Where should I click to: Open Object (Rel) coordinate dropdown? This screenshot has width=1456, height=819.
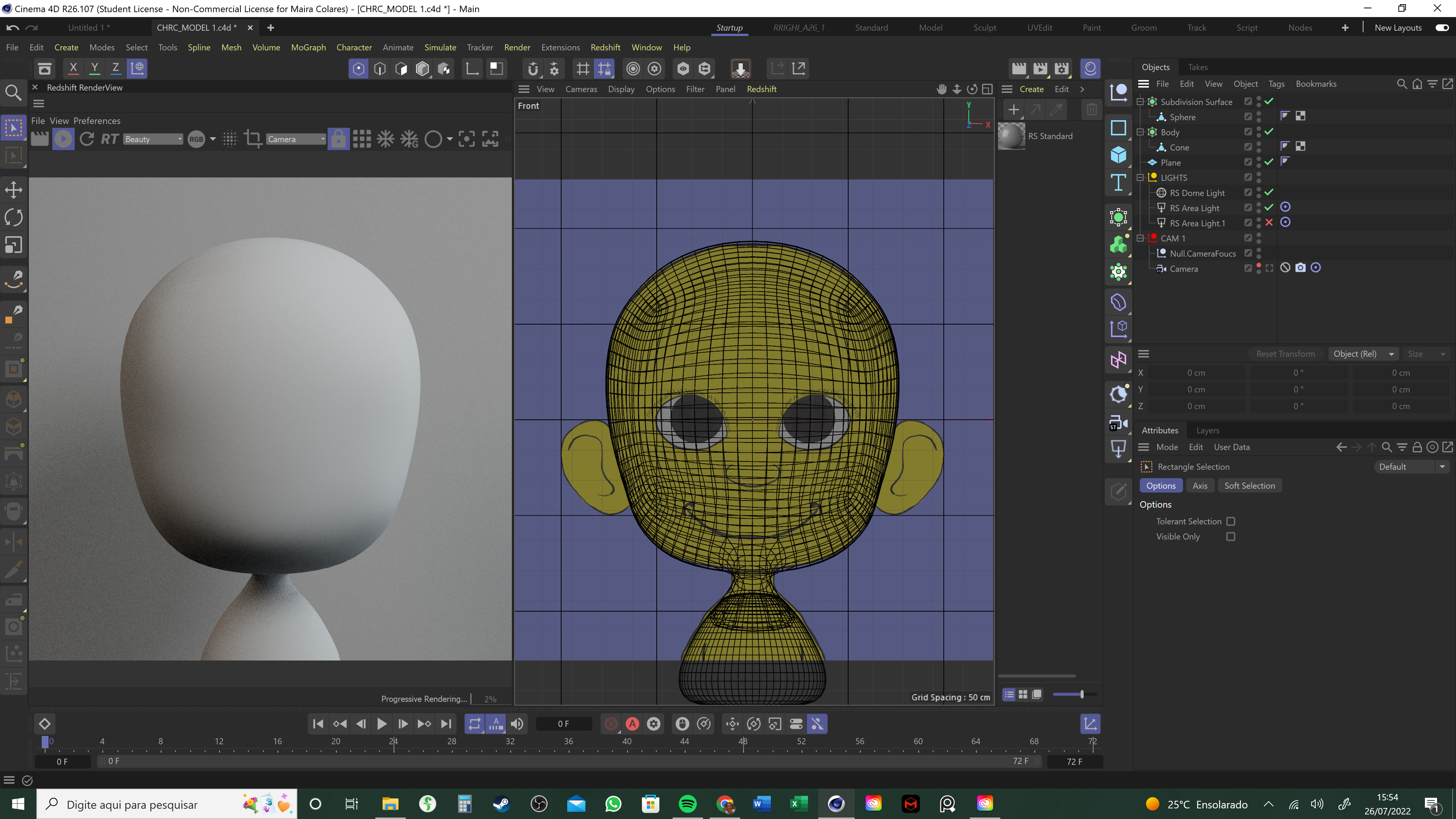click(1362, 354)
